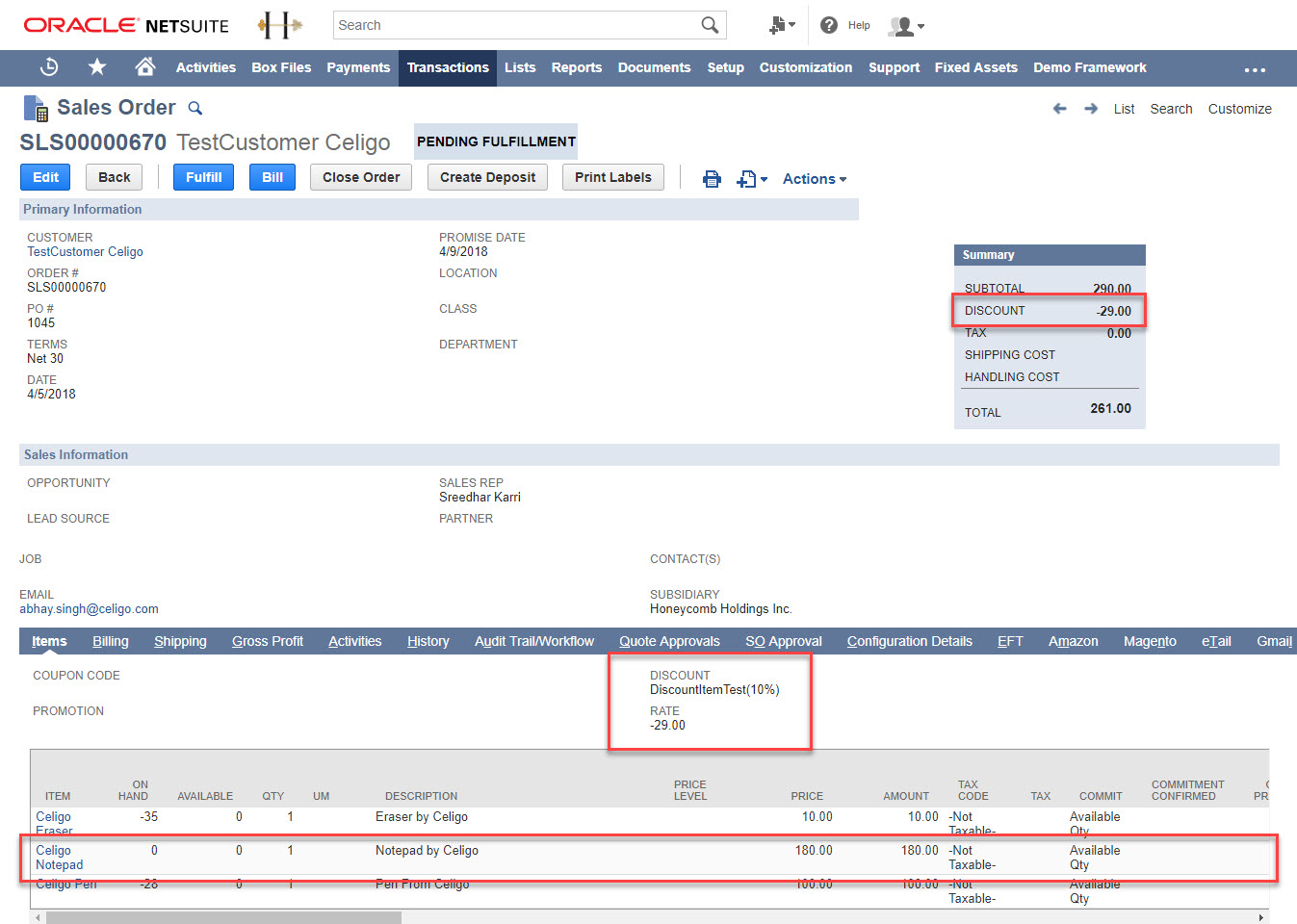
Task: Open NetSuite Help via the question mark icon
Action: pos(829,25)
